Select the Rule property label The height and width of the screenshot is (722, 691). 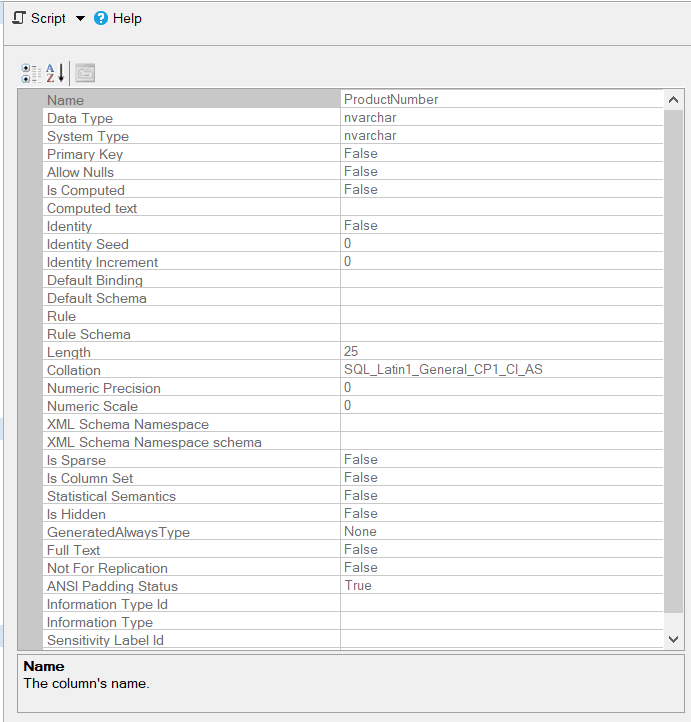pyautogui.click(x=61, y=316)
